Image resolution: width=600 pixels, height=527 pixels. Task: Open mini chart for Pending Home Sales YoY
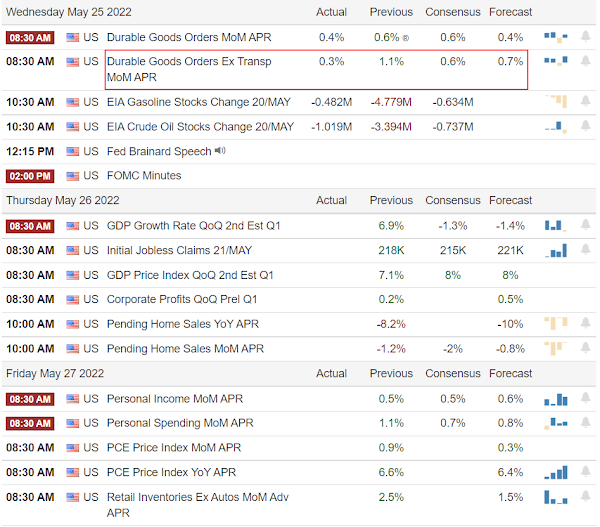coord(556,323)
